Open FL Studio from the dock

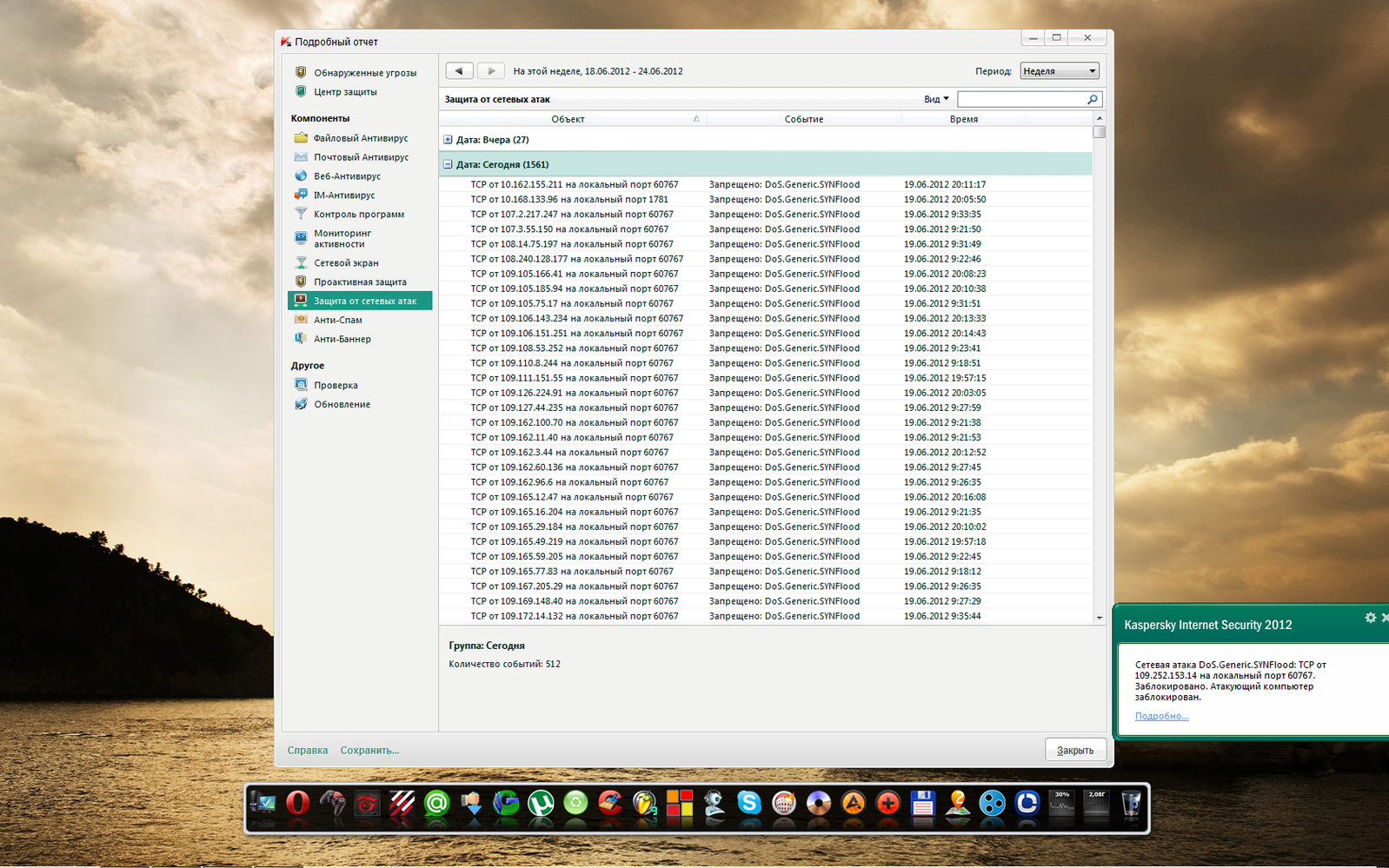(x=645, y=804)
